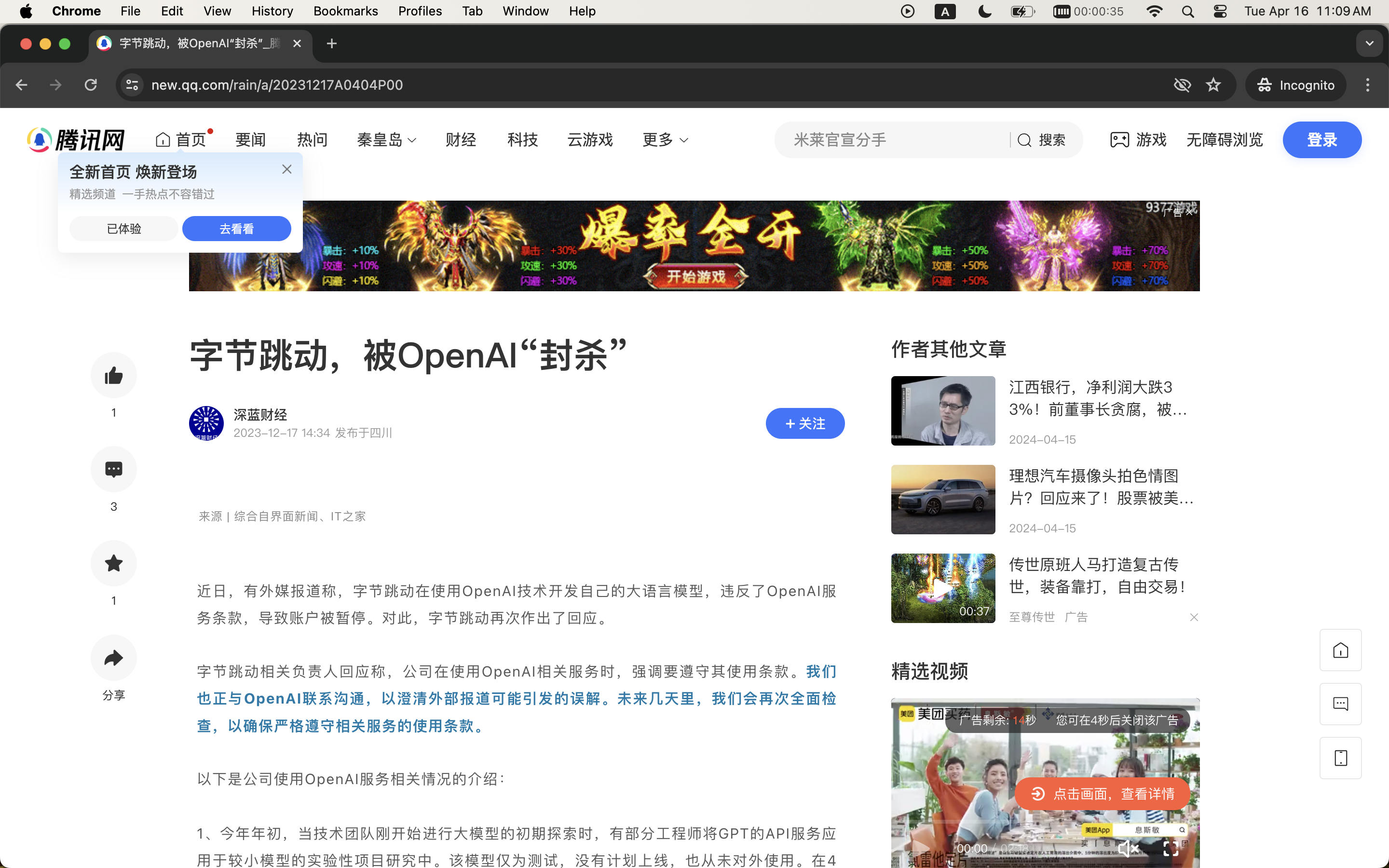Open the comments bubble icon in left sidebar
The width and height of the screenshot is (1389, 868).
coord(114,469)
